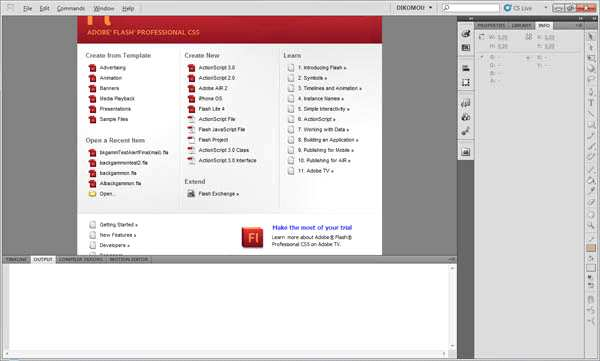Open the collapsed Swatches panel icon
600x361 pixels.
466,47
